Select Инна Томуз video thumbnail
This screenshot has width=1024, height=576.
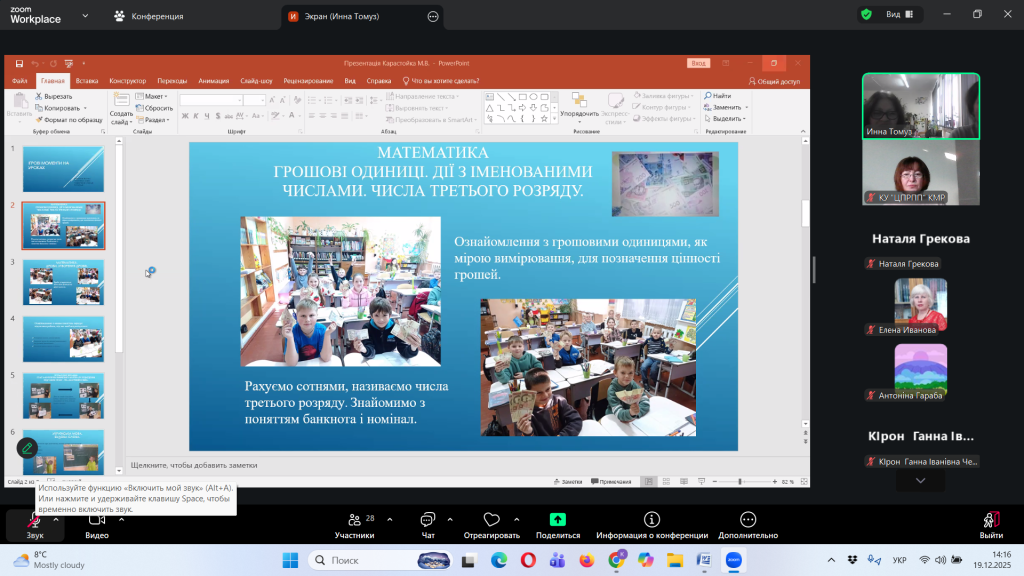click(920, 106)
